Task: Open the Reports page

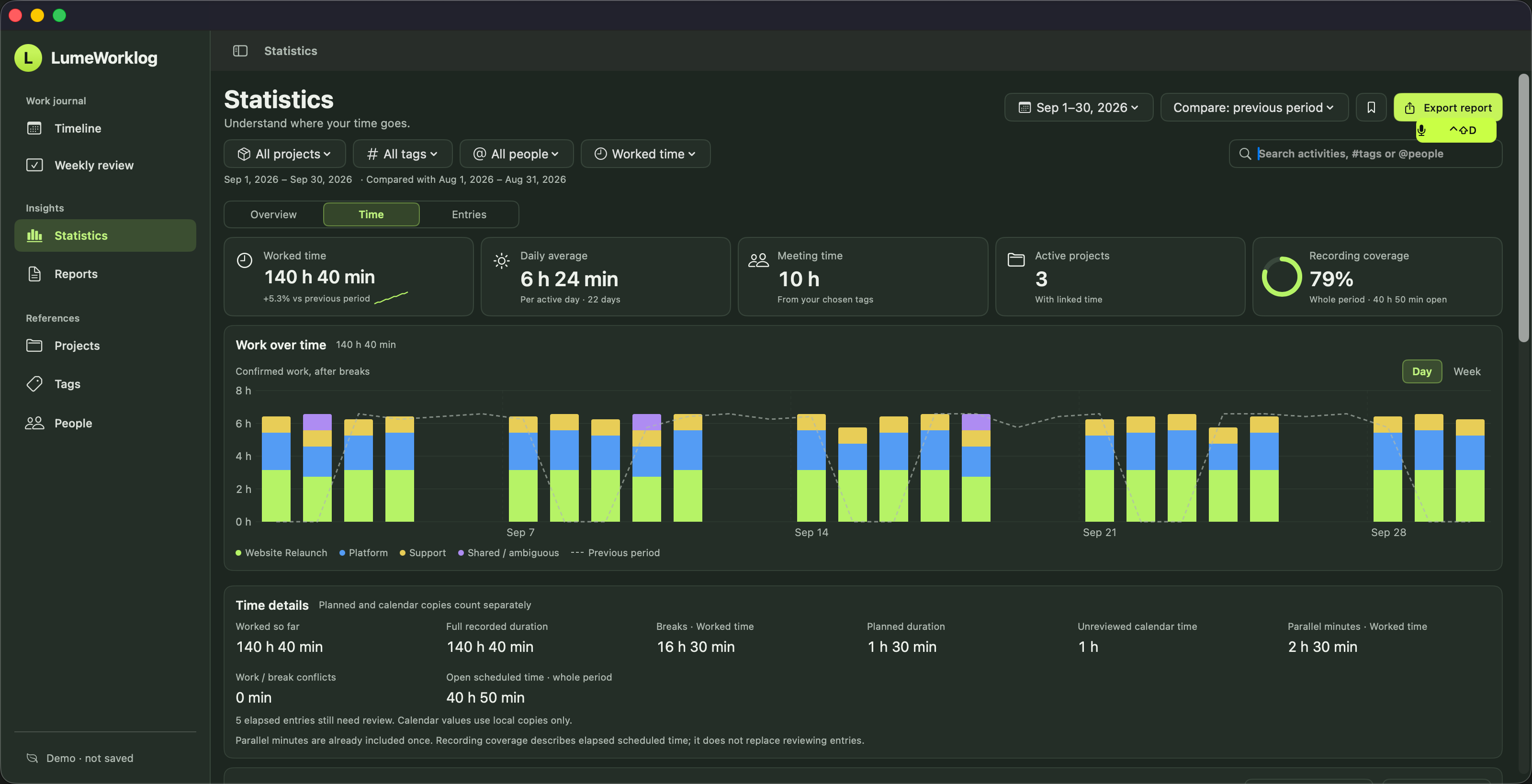Action: click(105, 274)
